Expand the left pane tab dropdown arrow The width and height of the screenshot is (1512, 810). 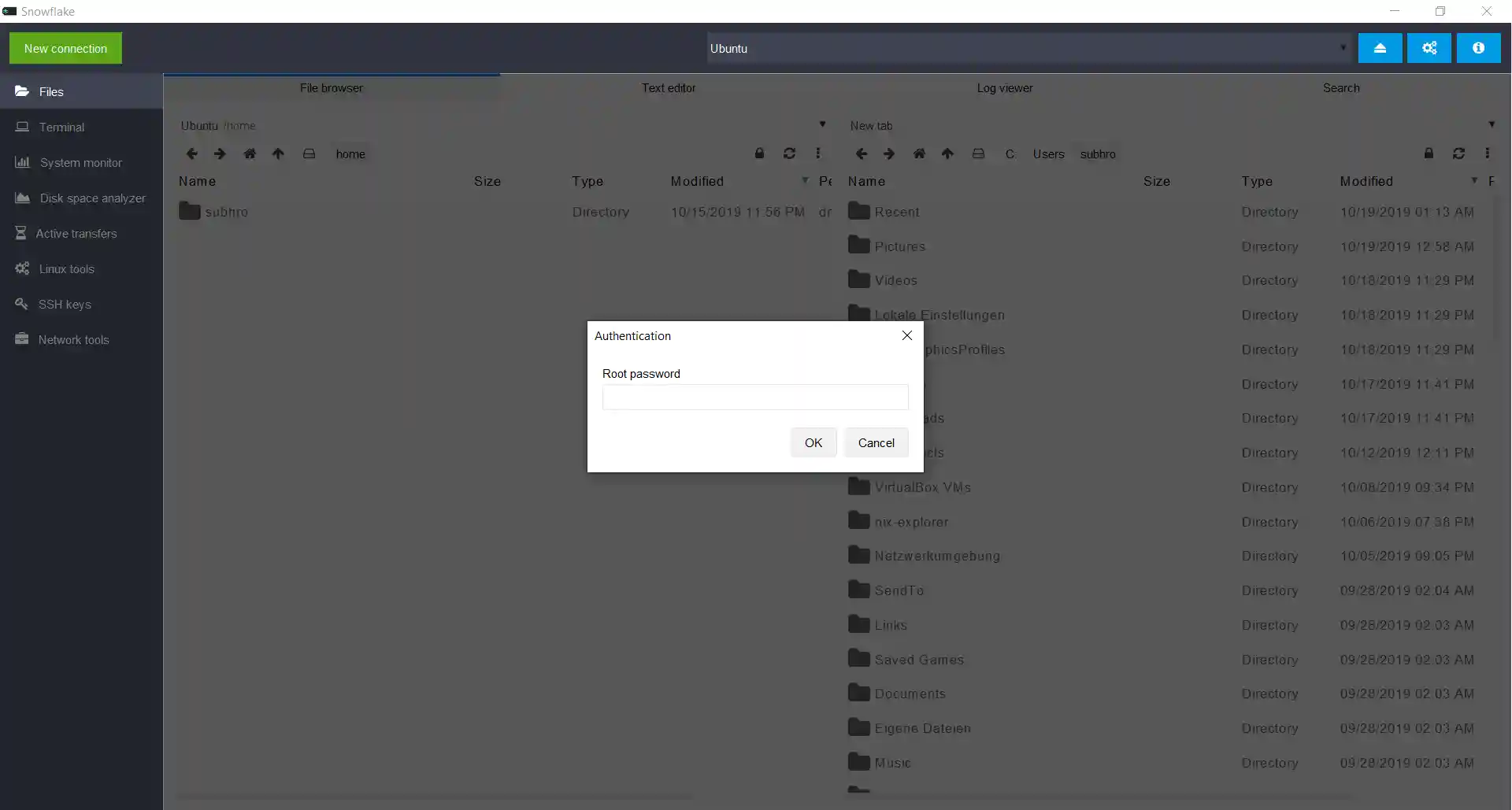tap(822, 124)
